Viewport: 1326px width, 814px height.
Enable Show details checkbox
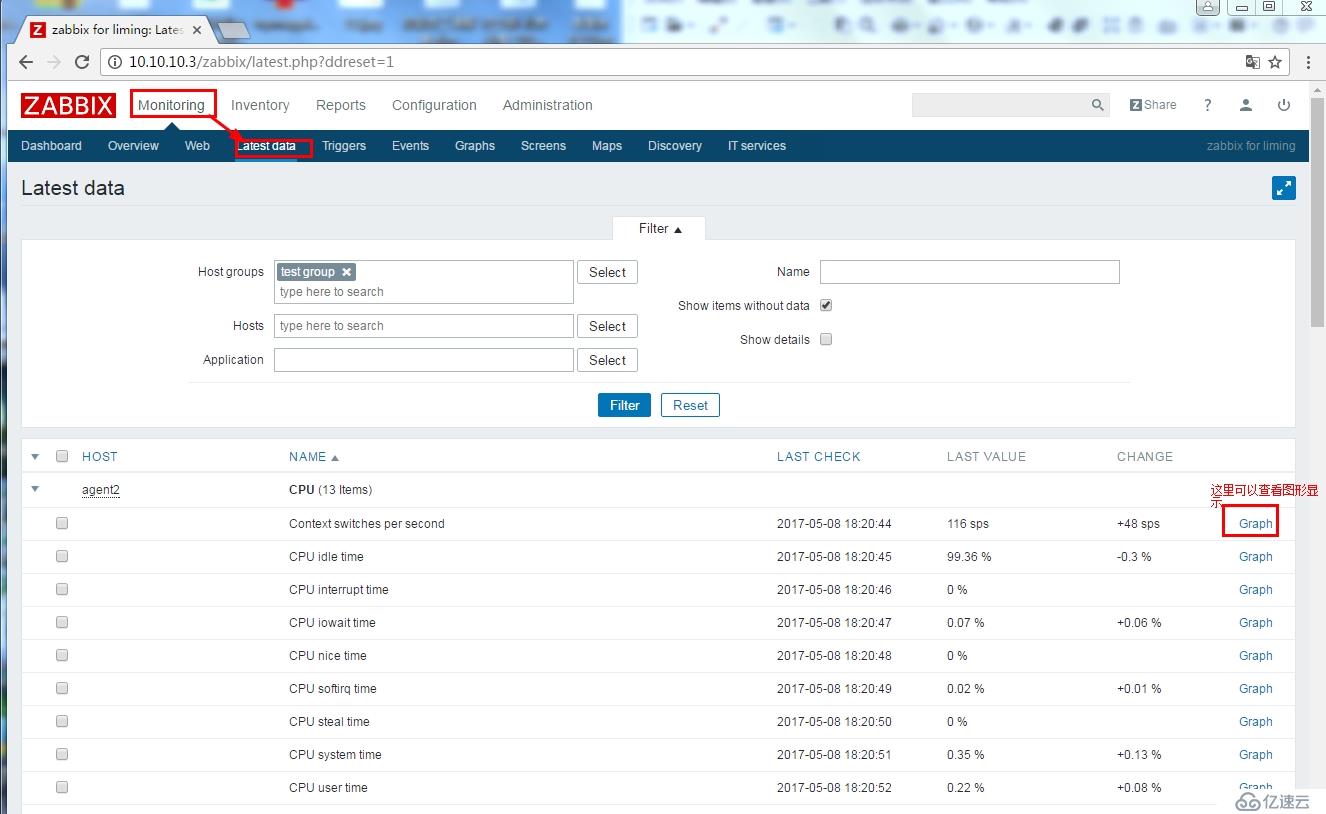(x=826, y=339)
